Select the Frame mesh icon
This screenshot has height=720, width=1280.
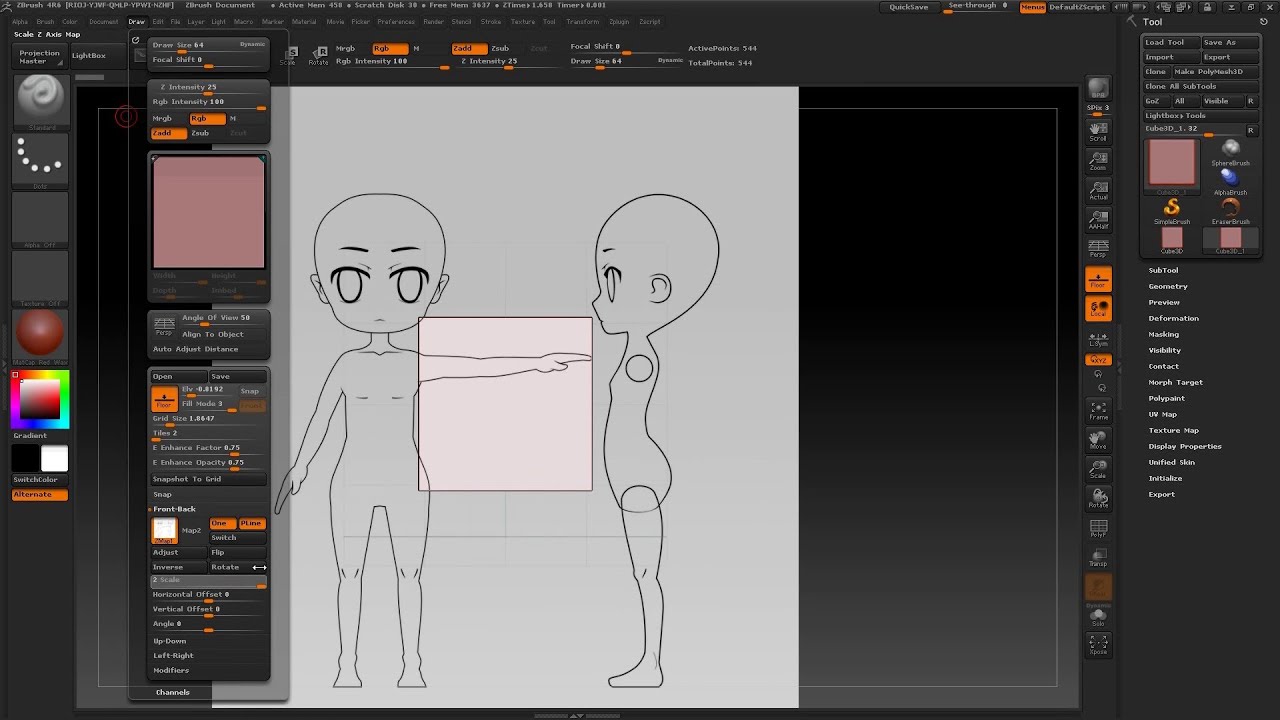point(1098,410)
